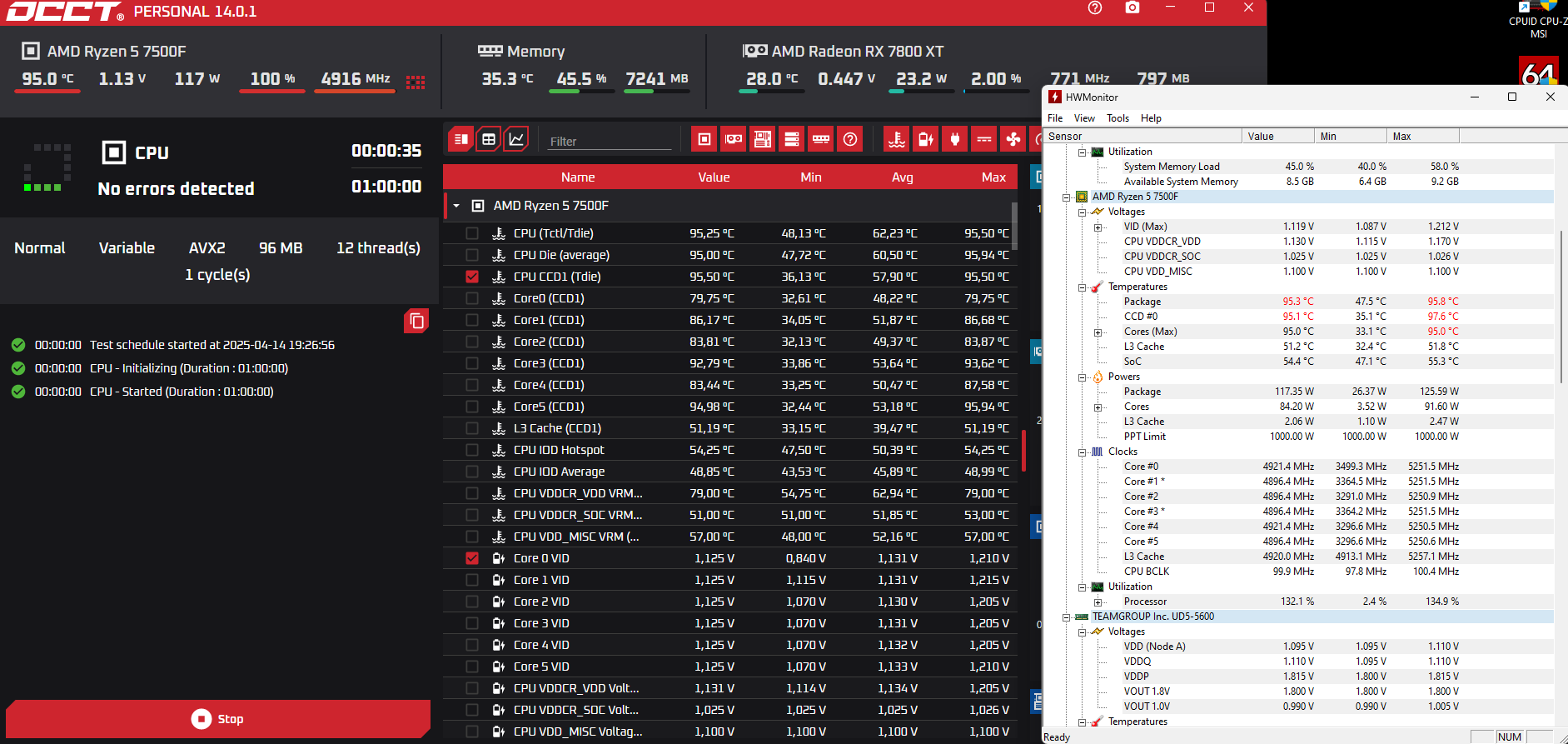
Task: Sort OCCT sensor table by Min column
Action: [811, 177]
